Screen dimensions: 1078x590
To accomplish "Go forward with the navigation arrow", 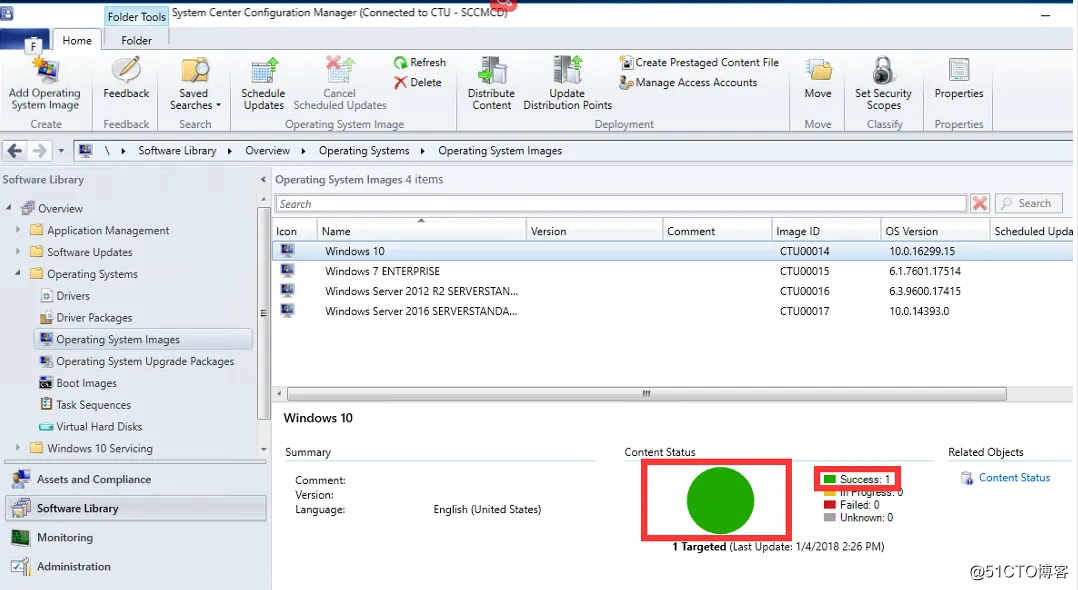I will [40, 151].
